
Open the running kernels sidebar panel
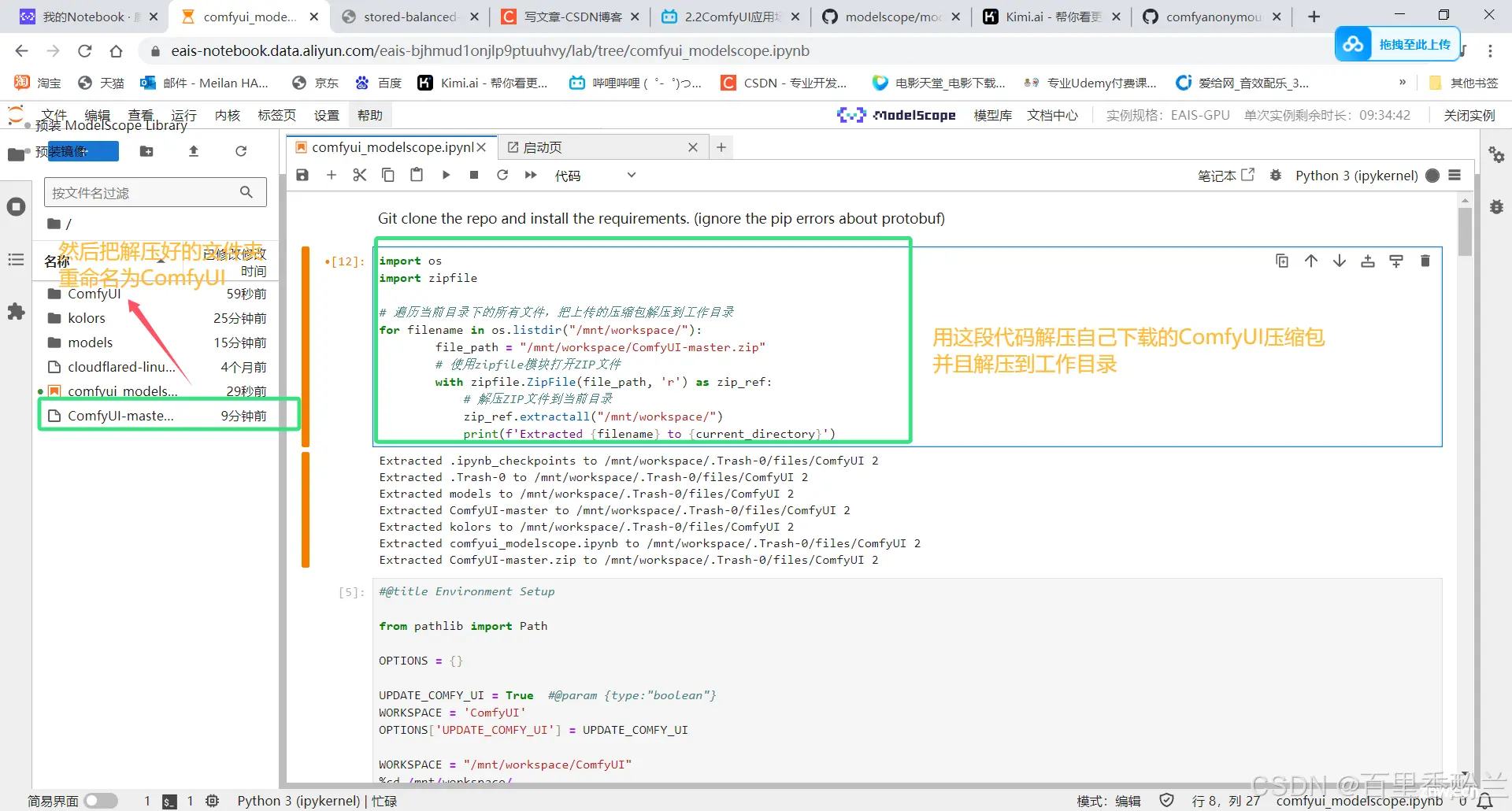tap(16, 207)
